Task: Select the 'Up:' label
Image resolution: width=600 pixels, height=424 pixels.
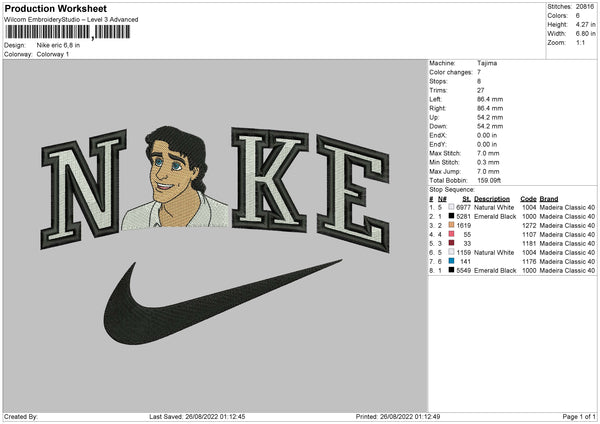Action: coord(434,117)
